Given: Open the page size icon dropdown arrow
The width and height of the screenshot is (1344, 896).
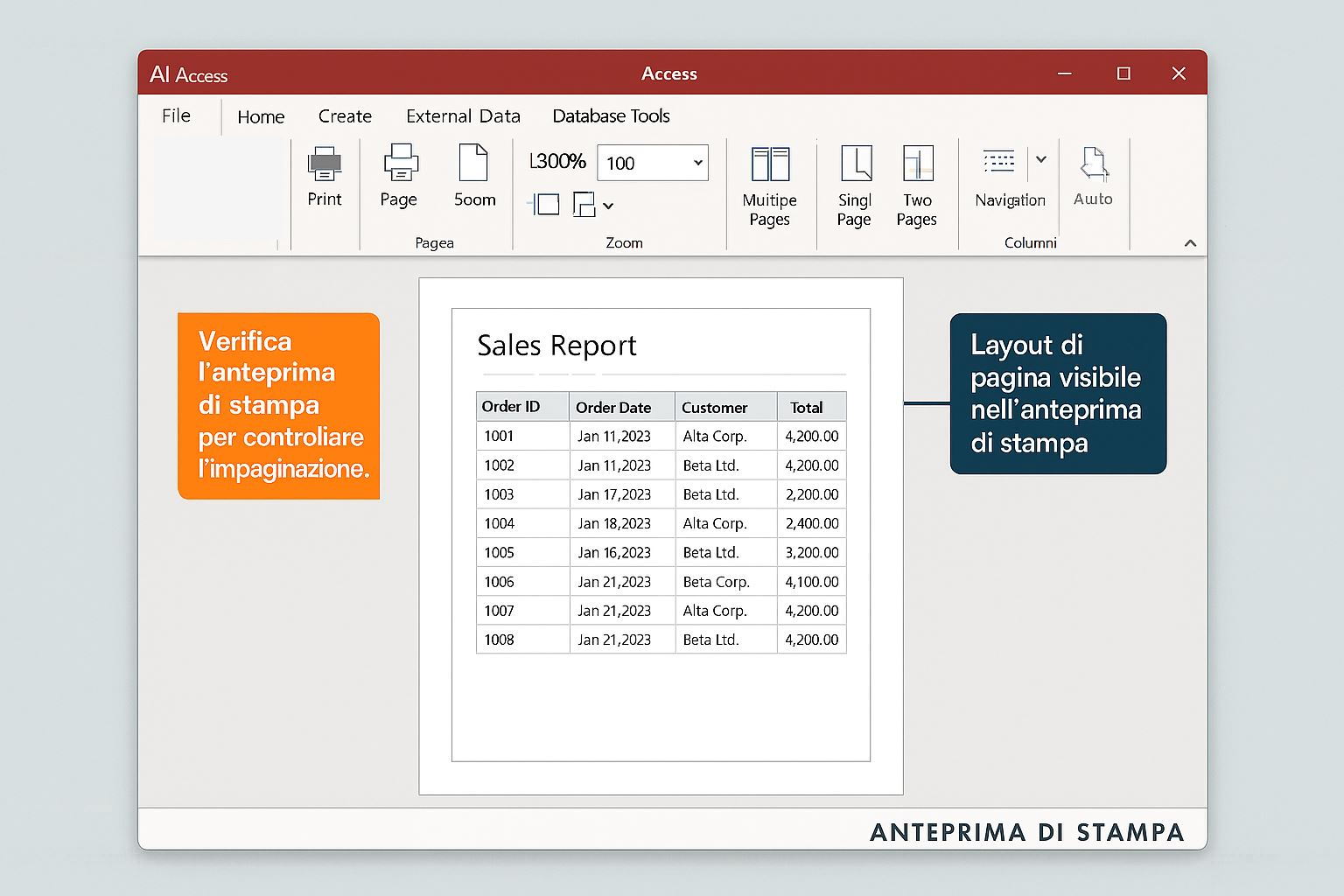Looking at the screenshot, I should [608, 206].
